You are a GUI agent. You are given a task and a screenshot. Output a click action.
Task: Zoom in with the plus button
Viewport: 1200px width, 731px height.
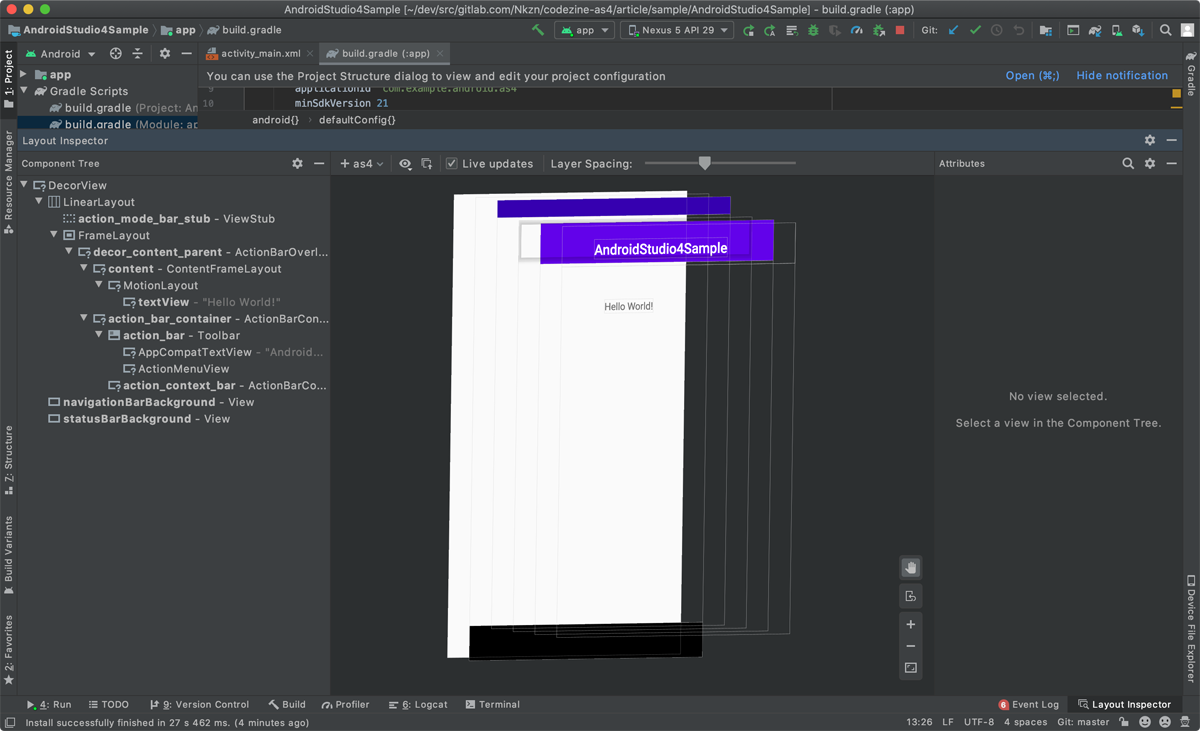coord(910,624)
